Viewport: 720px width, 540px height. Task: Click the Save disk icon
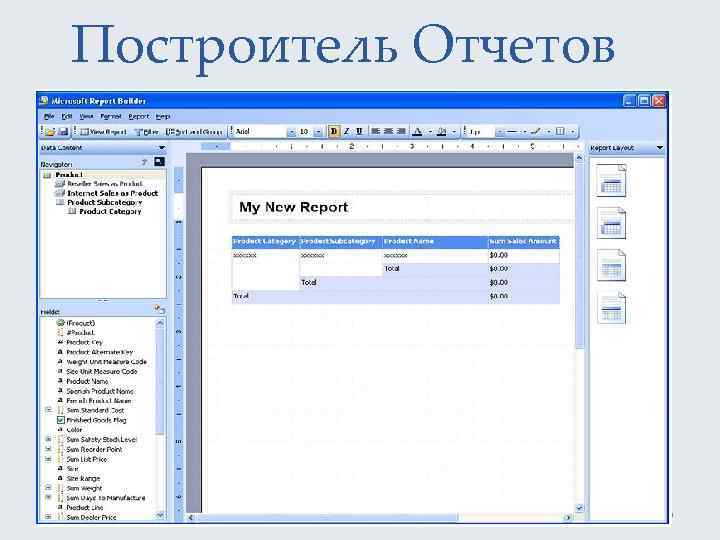click(x=63, y=132)
